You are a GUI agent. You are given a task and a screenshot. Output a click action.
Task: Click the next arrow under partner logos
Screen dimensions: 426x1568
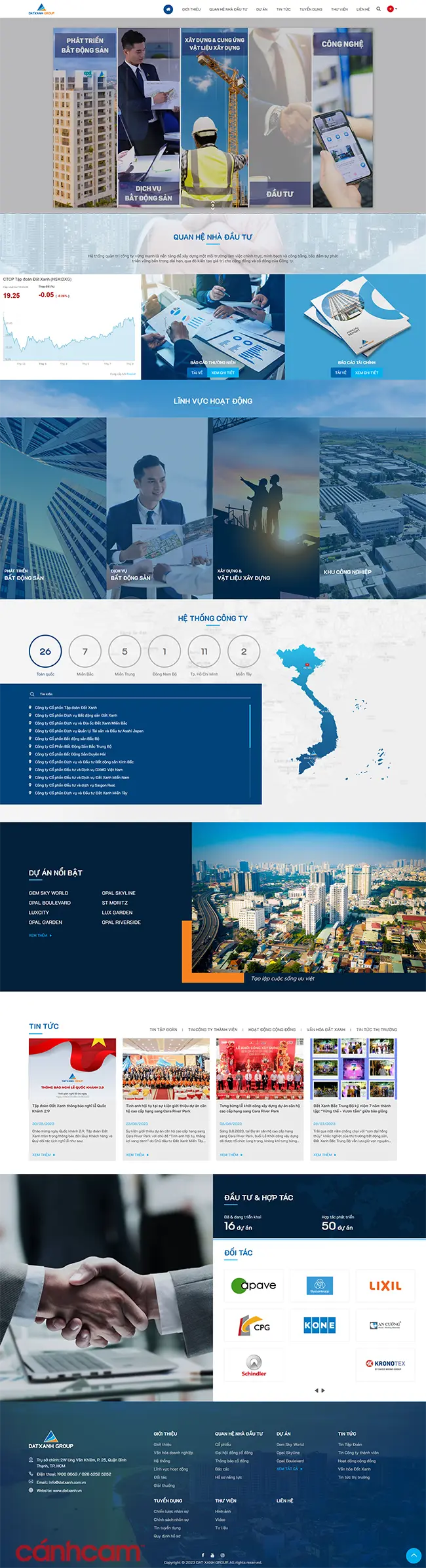[323, 1390]
